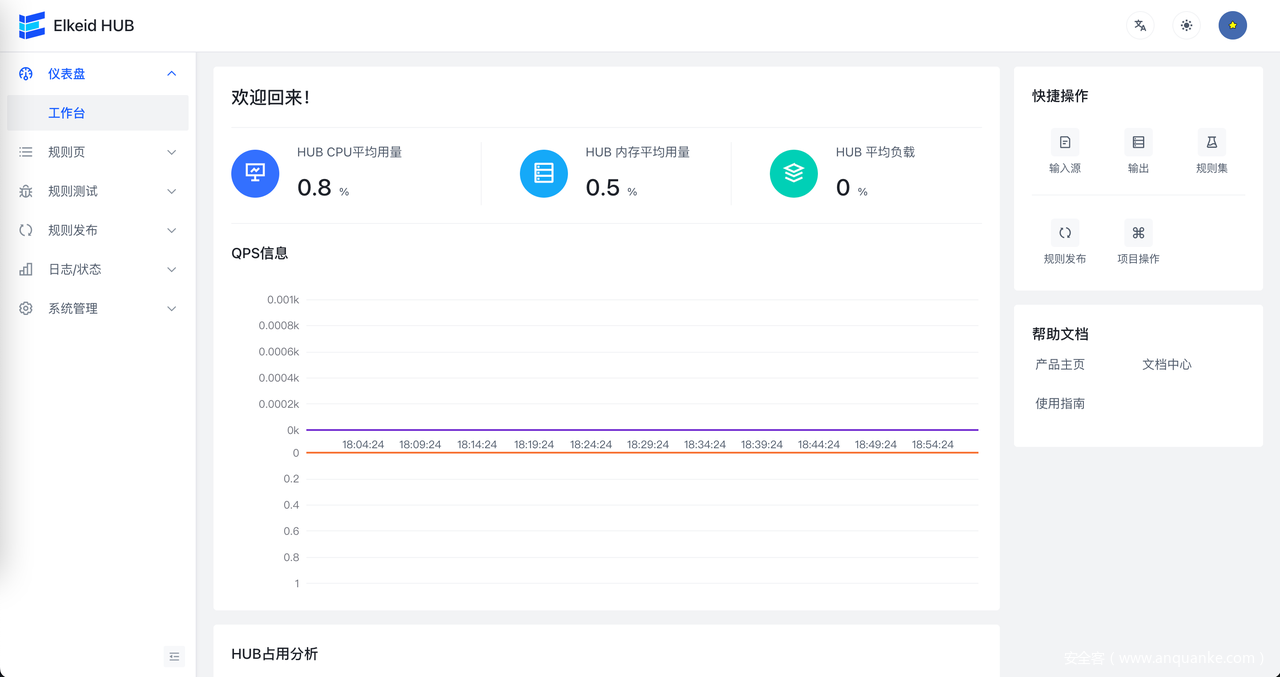Expand the 规则测试 sidebar menu
The height and width of the screenshot is (677, 1280).
pos(98,191)
